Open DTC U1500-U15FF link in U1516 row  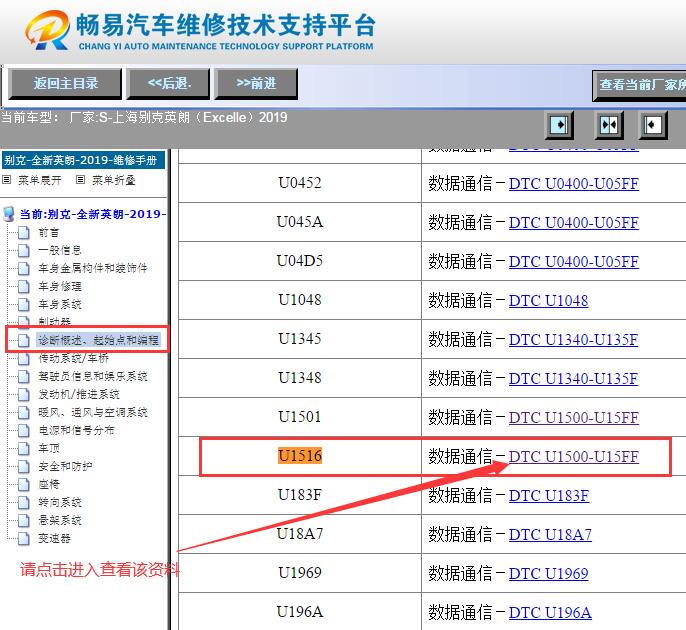pos(574,456)
